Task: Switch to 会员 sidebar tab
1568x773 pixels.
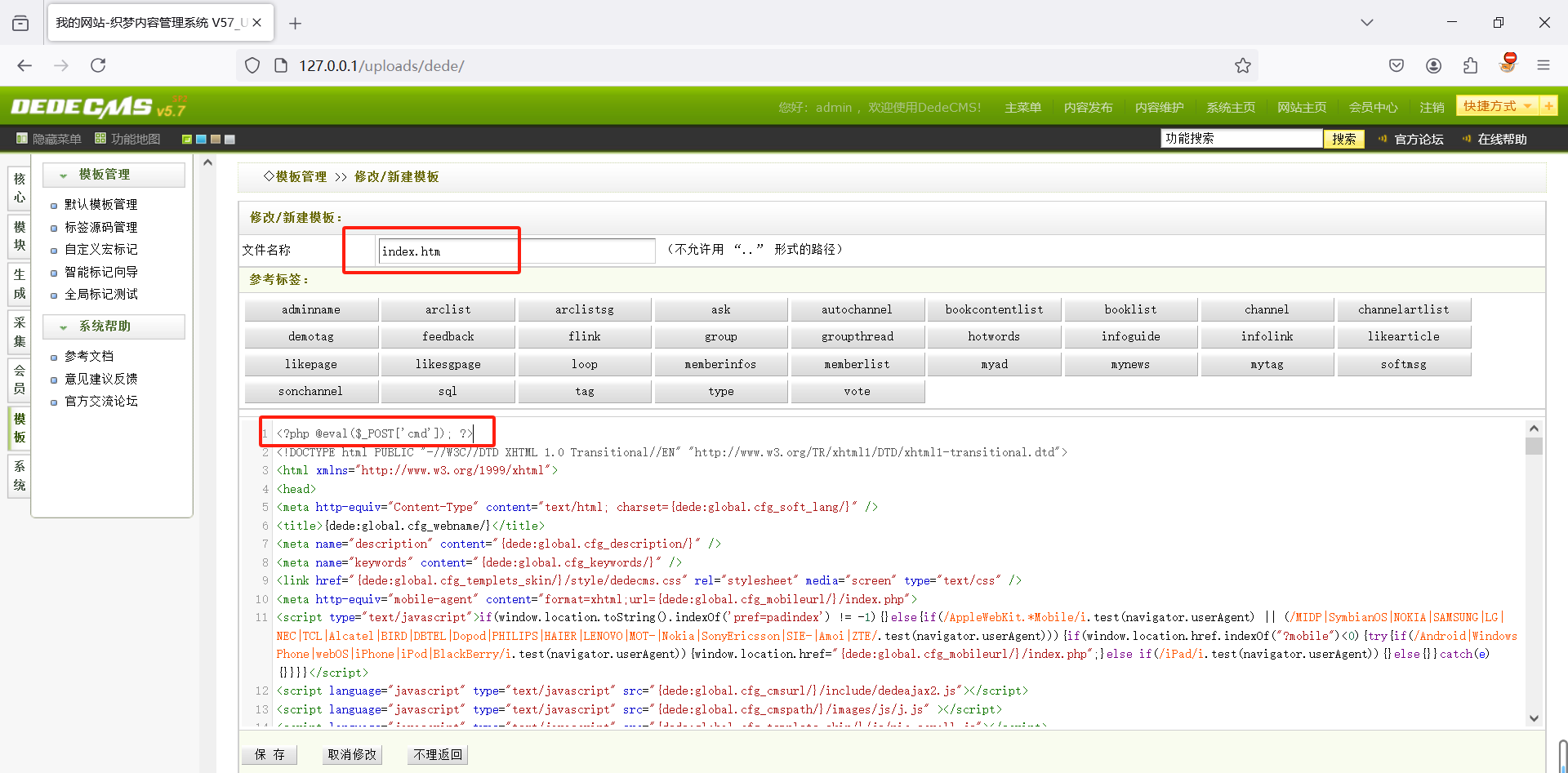Action: coord(20,380)
